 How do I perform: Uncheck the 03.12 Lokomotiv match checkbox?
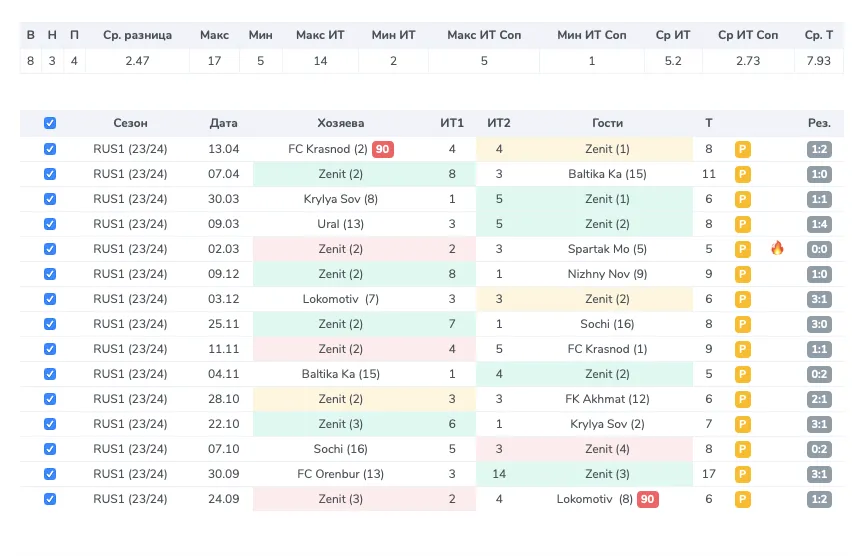pos(50,299)
